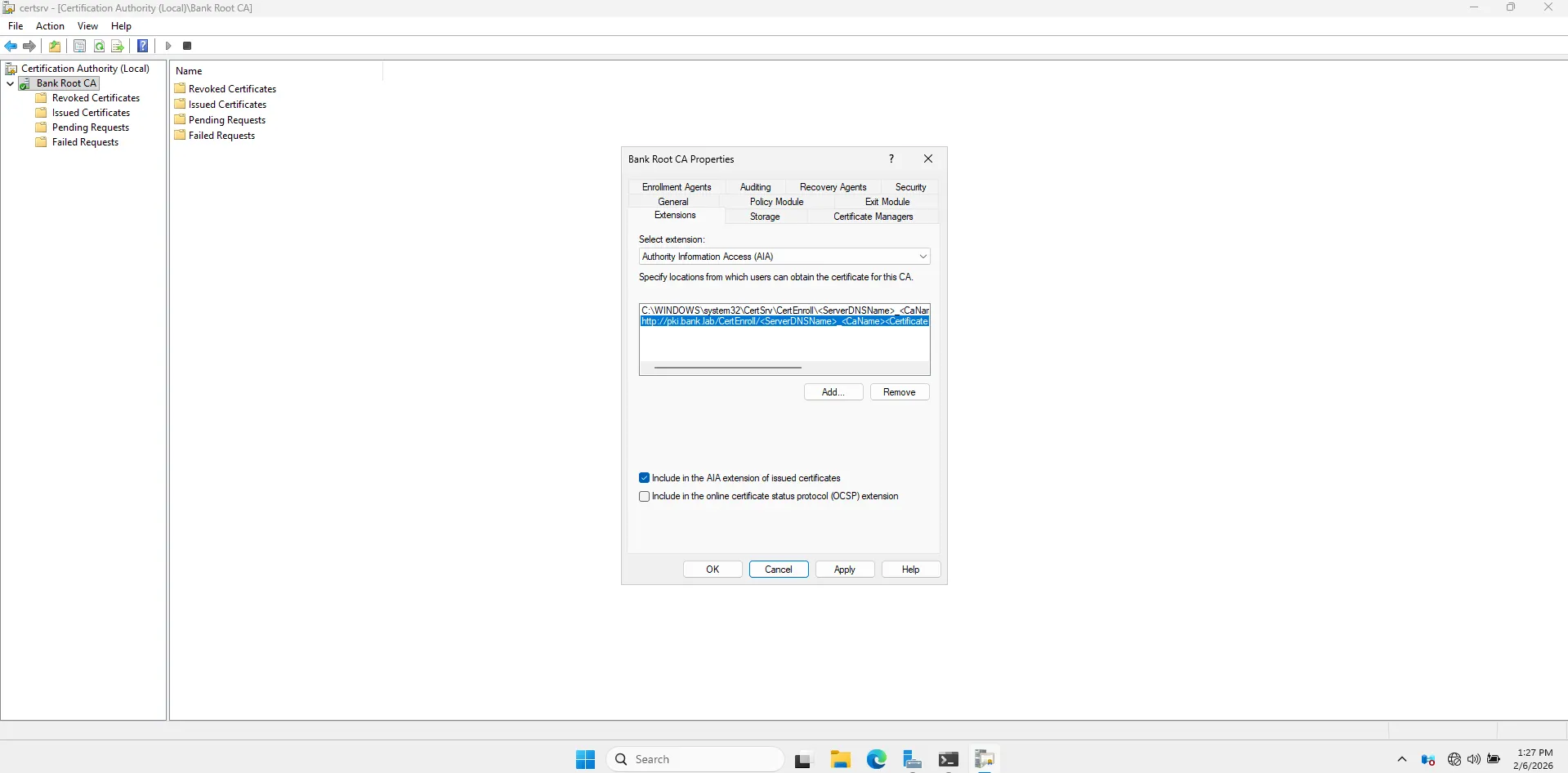Screen dimensions: 1568x773
Task: Open the Action menu
Action: 50,26
